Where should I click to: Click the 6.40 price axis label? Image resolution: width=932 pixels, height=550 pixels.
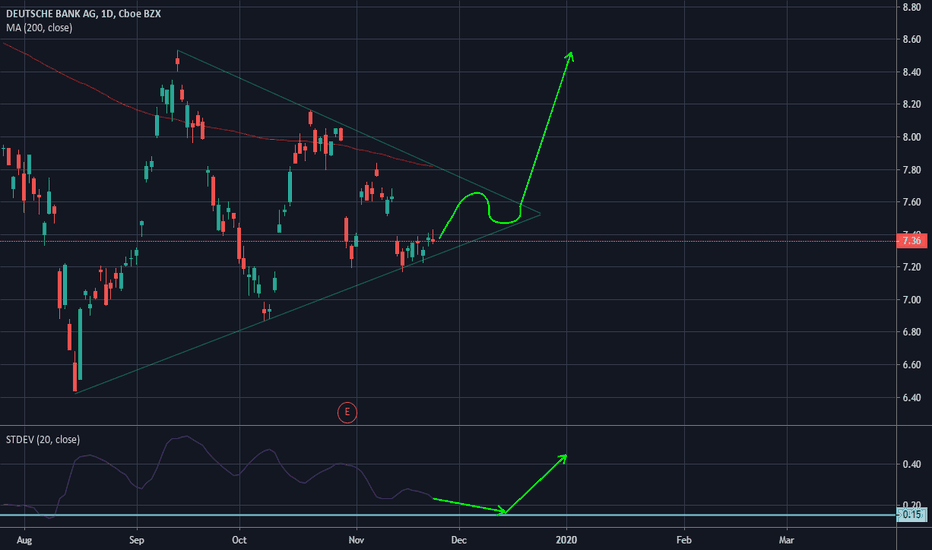click(911, 397)
